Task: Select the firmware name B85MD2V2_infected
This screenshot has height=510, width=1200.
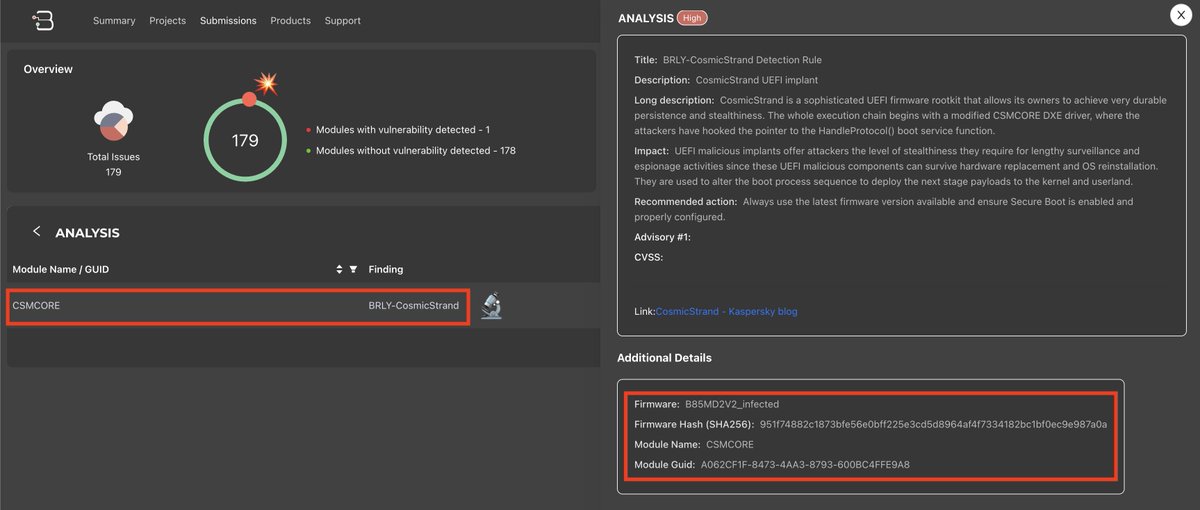Action: click(732, 404)
